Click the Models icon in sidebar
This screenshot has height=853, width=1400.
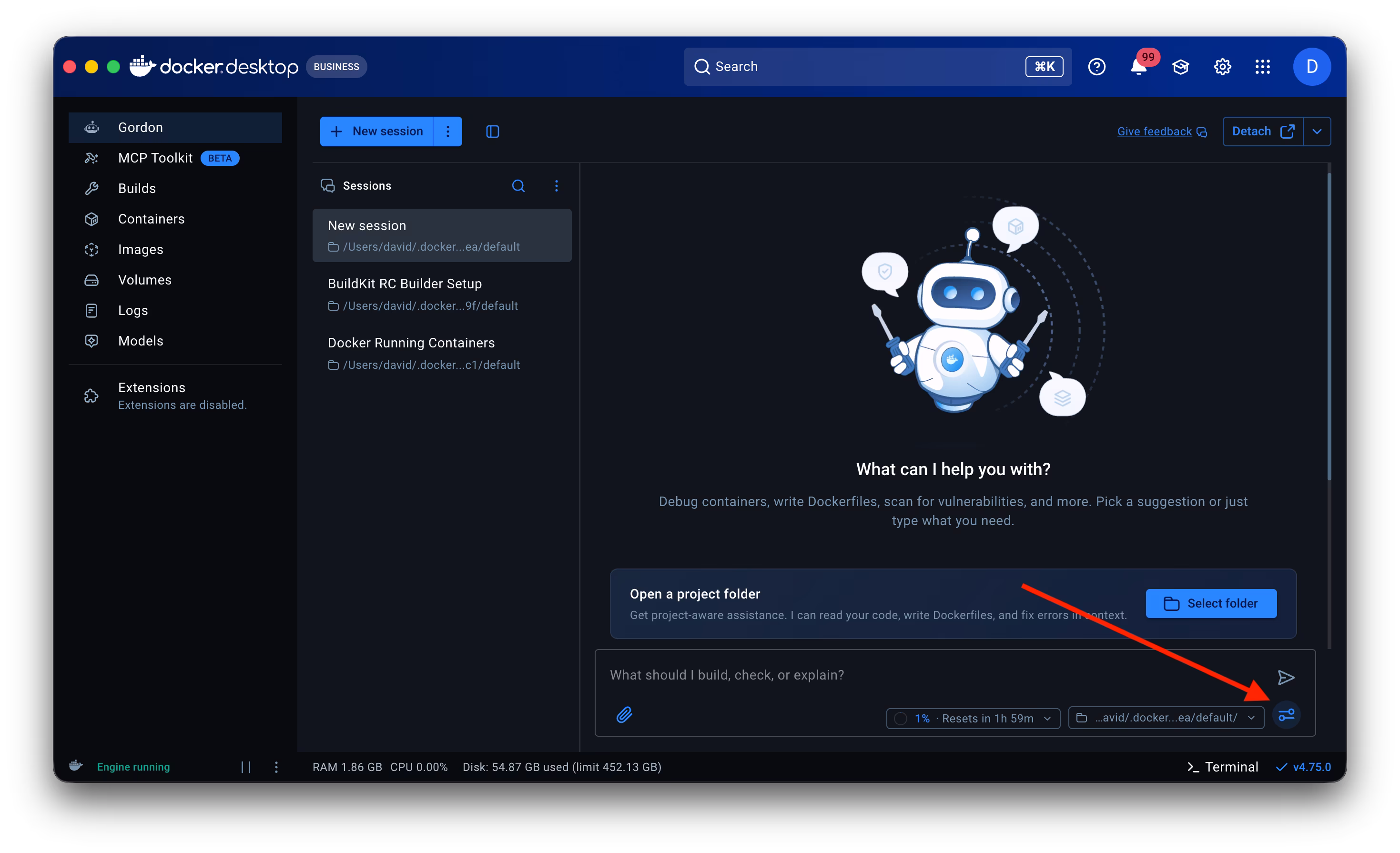point(91,341)
